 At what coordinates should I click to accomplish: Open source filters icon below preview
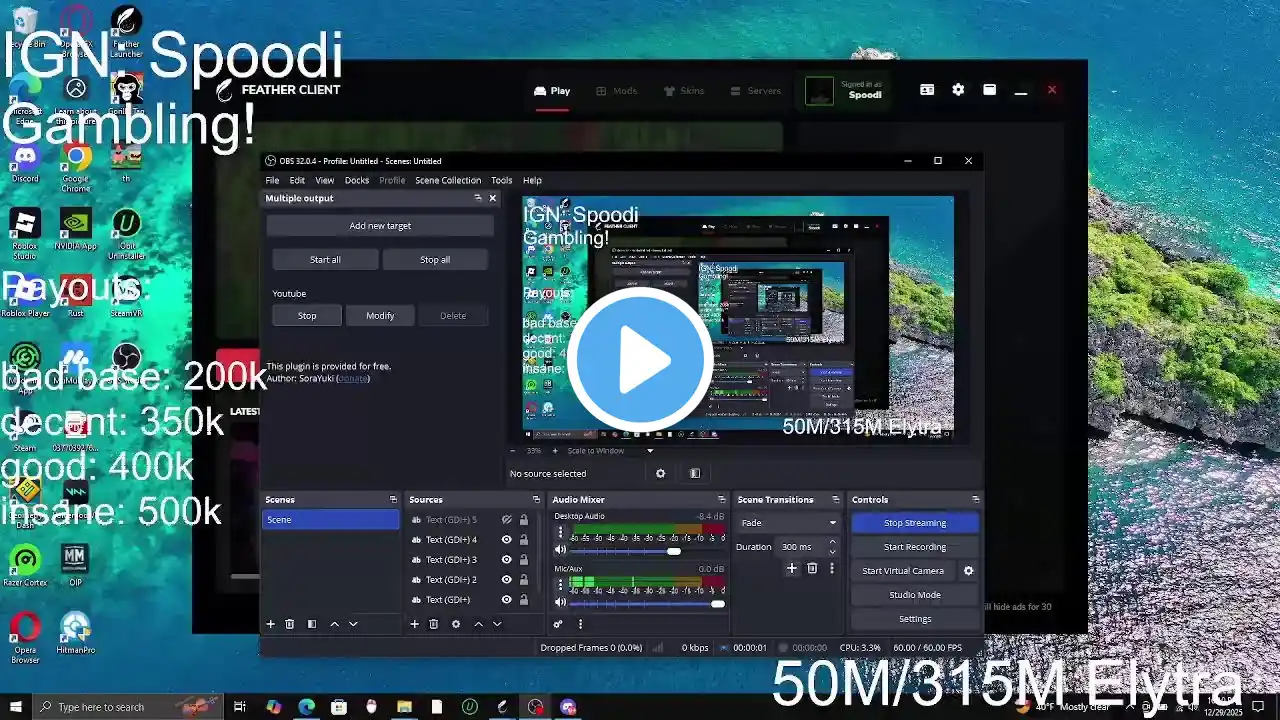click(695, 473)
